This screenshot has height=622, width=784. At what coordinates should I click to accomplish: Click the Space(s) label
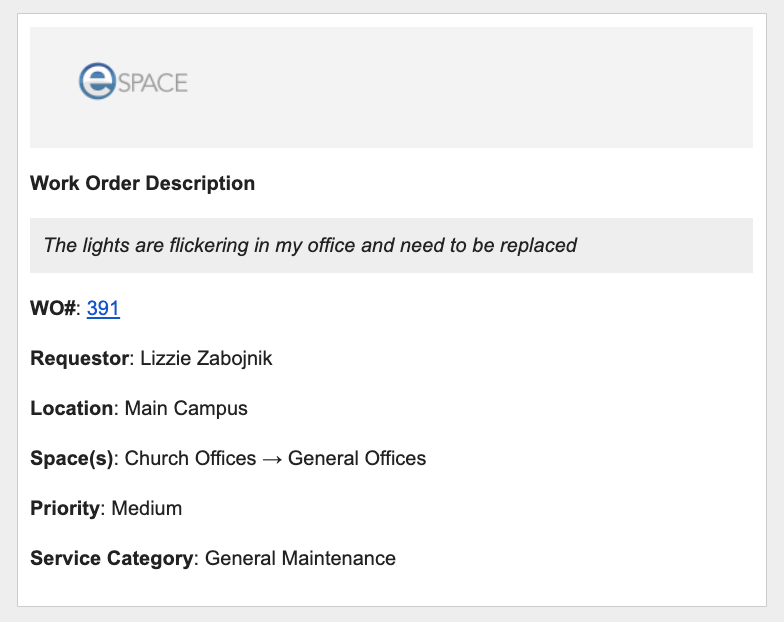(72, 458)
